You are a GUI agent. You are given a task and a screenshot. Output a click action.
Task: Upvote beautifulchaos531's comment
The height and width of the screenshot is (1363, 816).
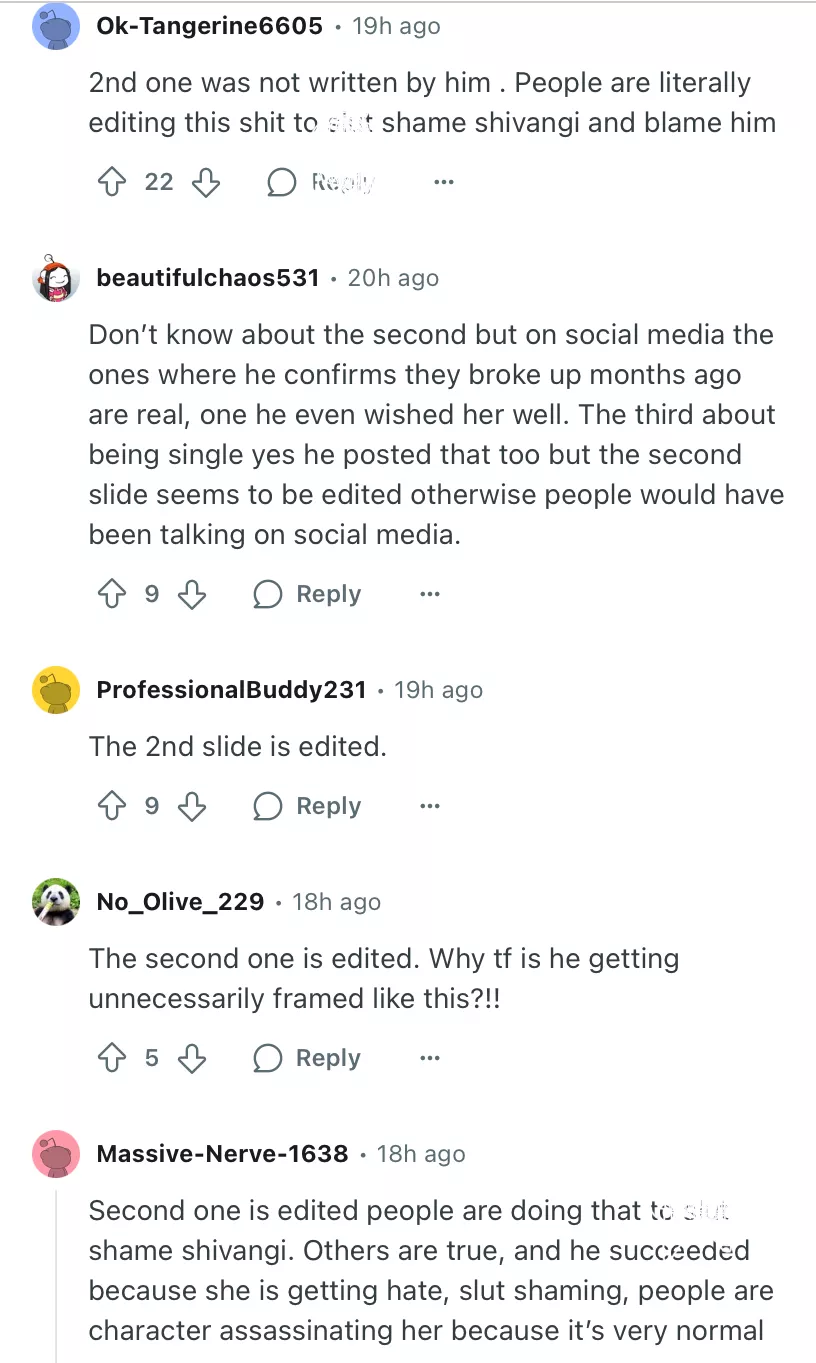pos(110,594)
